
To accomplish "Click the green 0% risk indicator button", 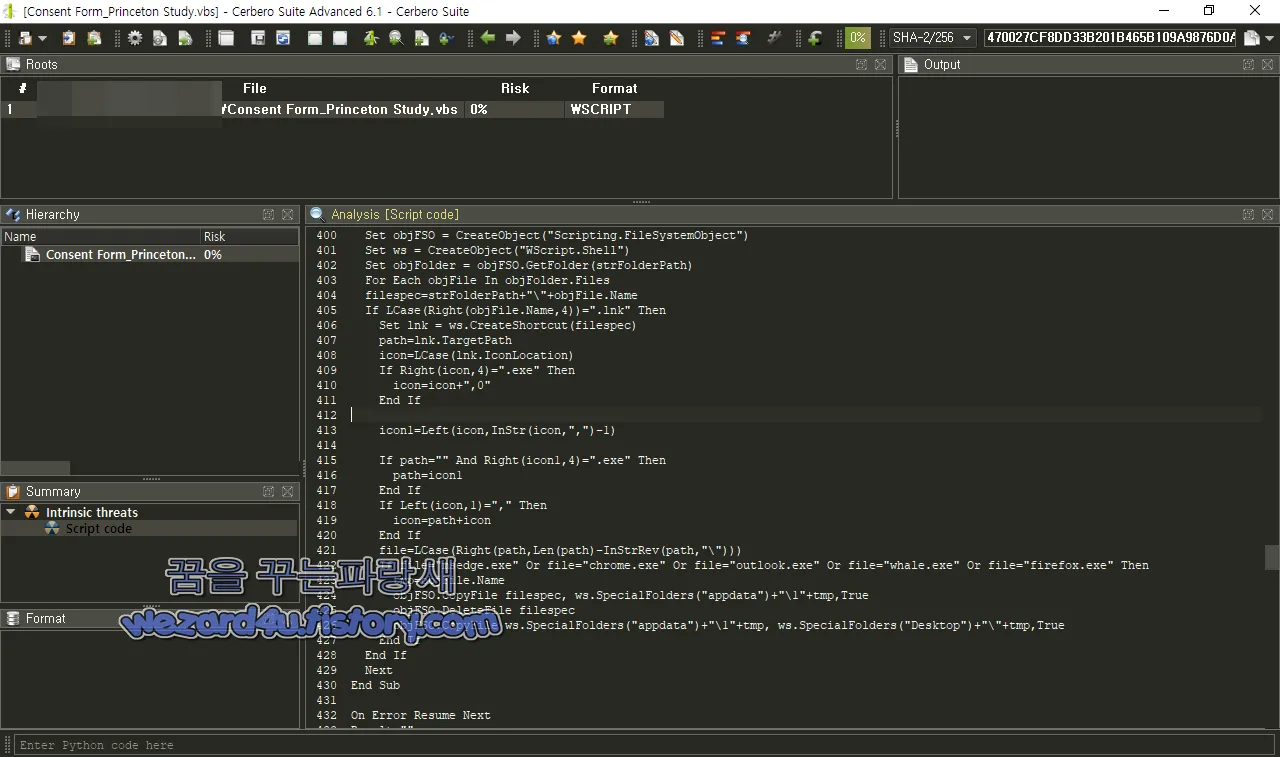I will [857, 38].
